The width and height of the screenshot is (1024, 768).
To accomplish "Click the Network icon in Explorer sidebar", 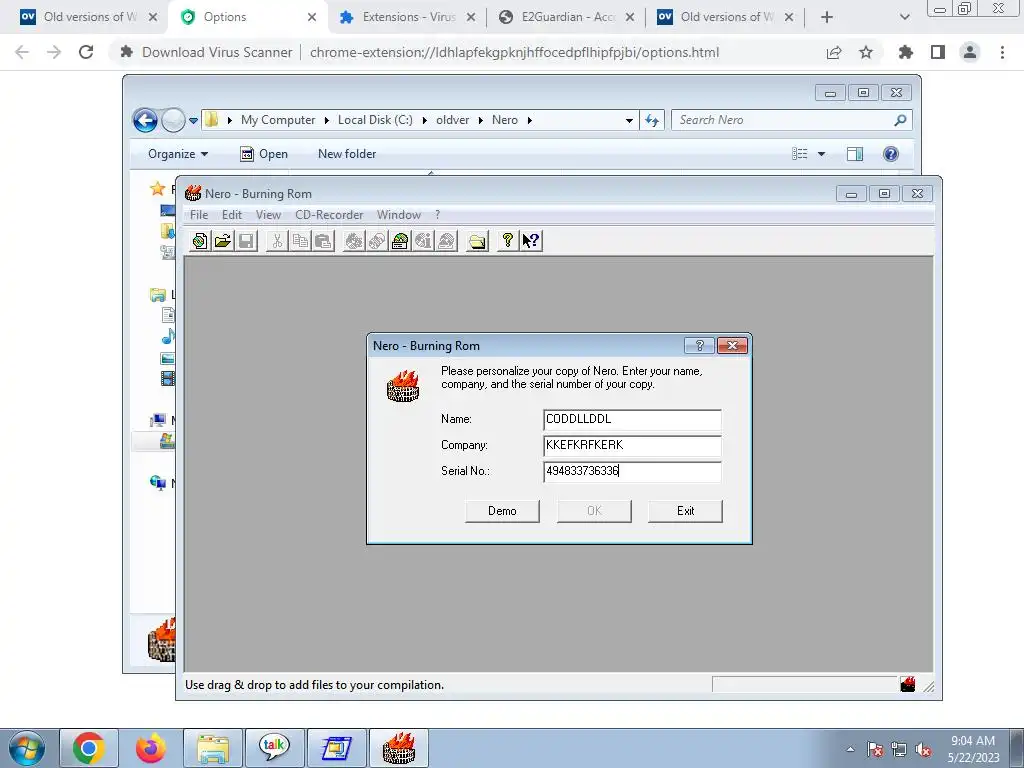I will pyautogui.click(x=157, y=483).
